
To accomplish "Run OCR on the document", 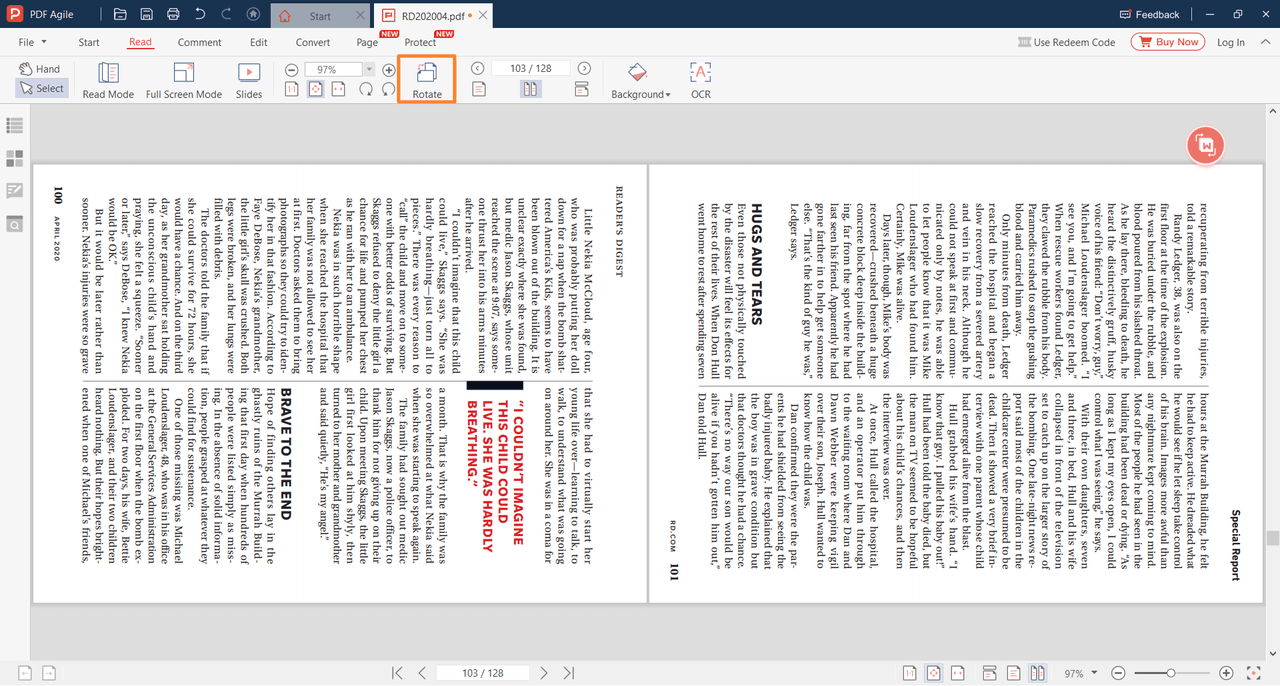I will coord(699,79).
